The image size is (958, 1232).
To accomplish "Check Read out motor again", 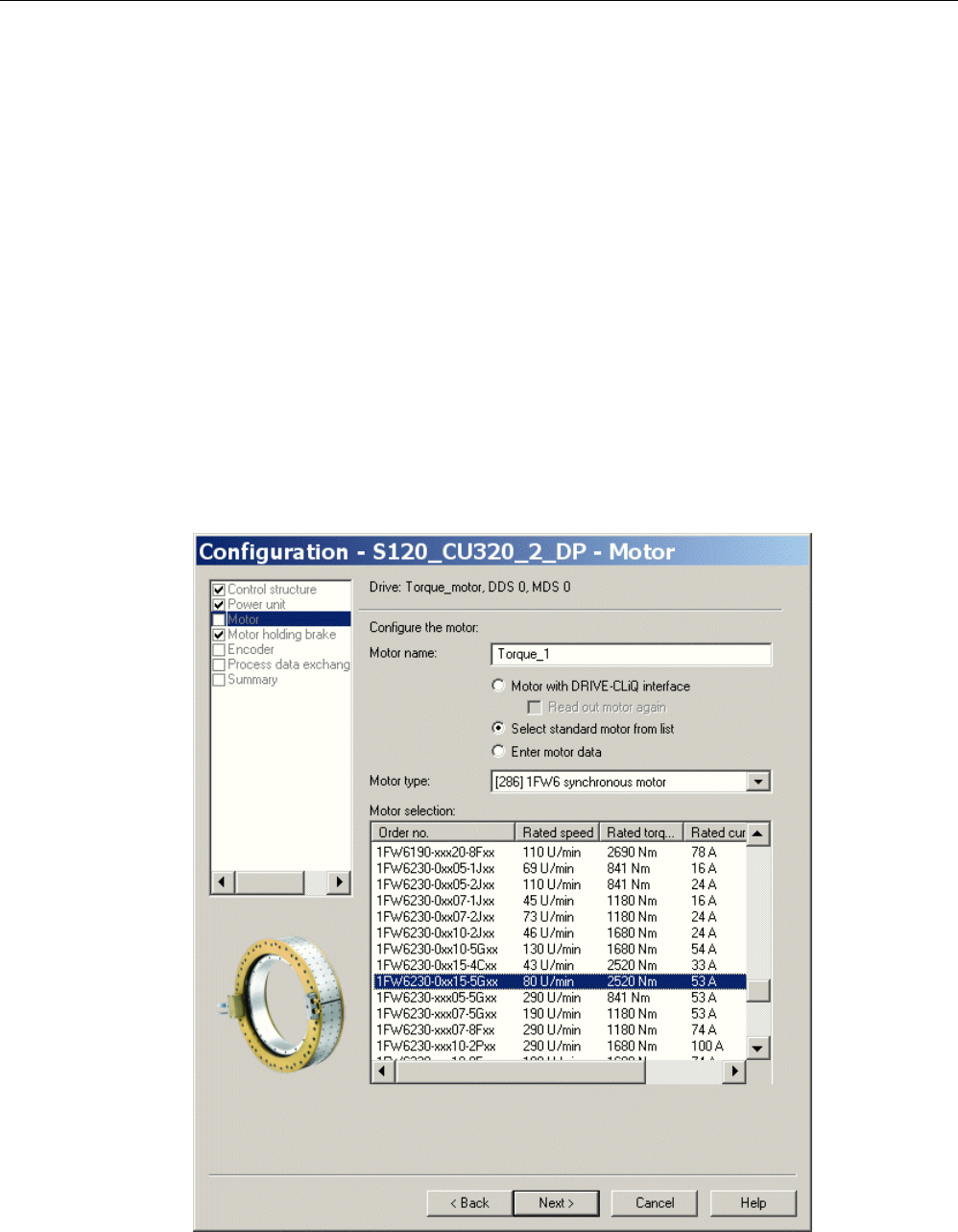I will coord(535,708).
